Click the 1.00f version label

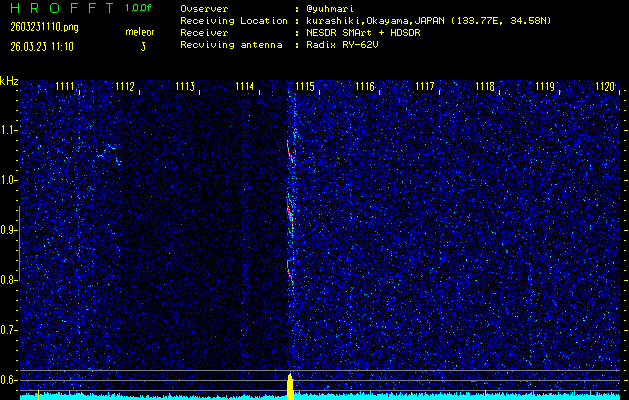[x=139, y=8]
